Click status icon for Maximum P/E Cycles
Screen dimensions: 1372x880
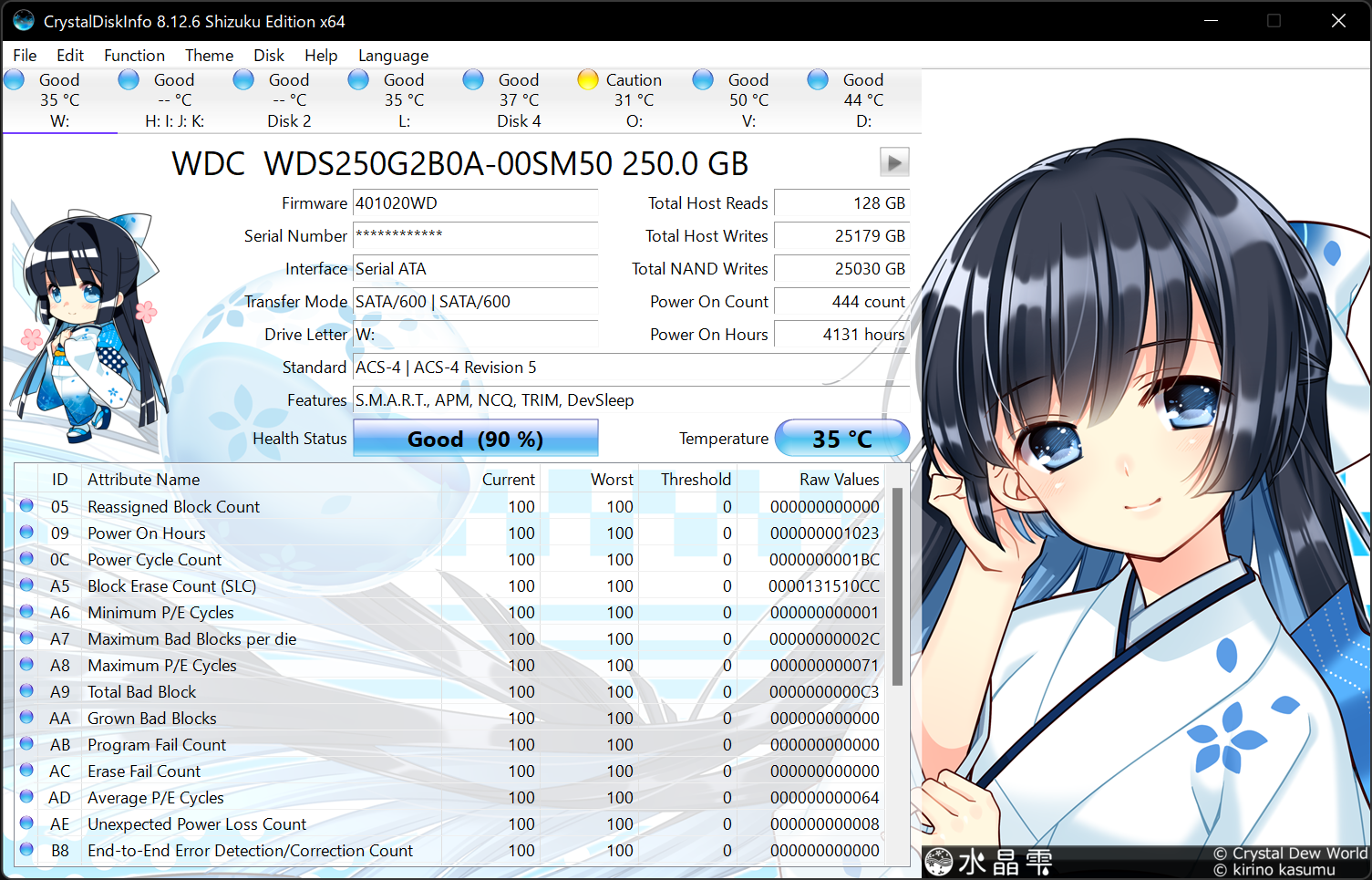pyautogui.click(x=26, y=664)
